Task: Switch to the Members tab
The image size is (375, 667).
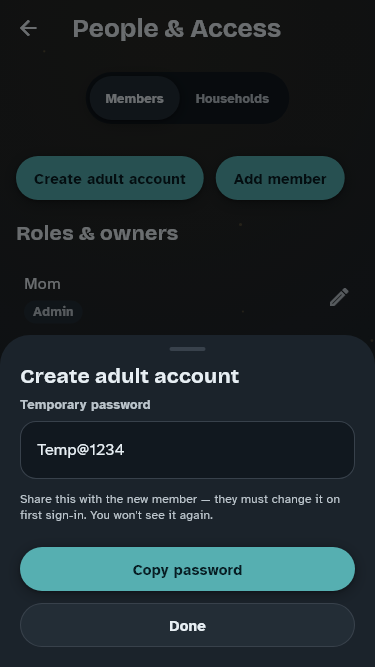Action: pyautogui.click(x=134, y=98)
